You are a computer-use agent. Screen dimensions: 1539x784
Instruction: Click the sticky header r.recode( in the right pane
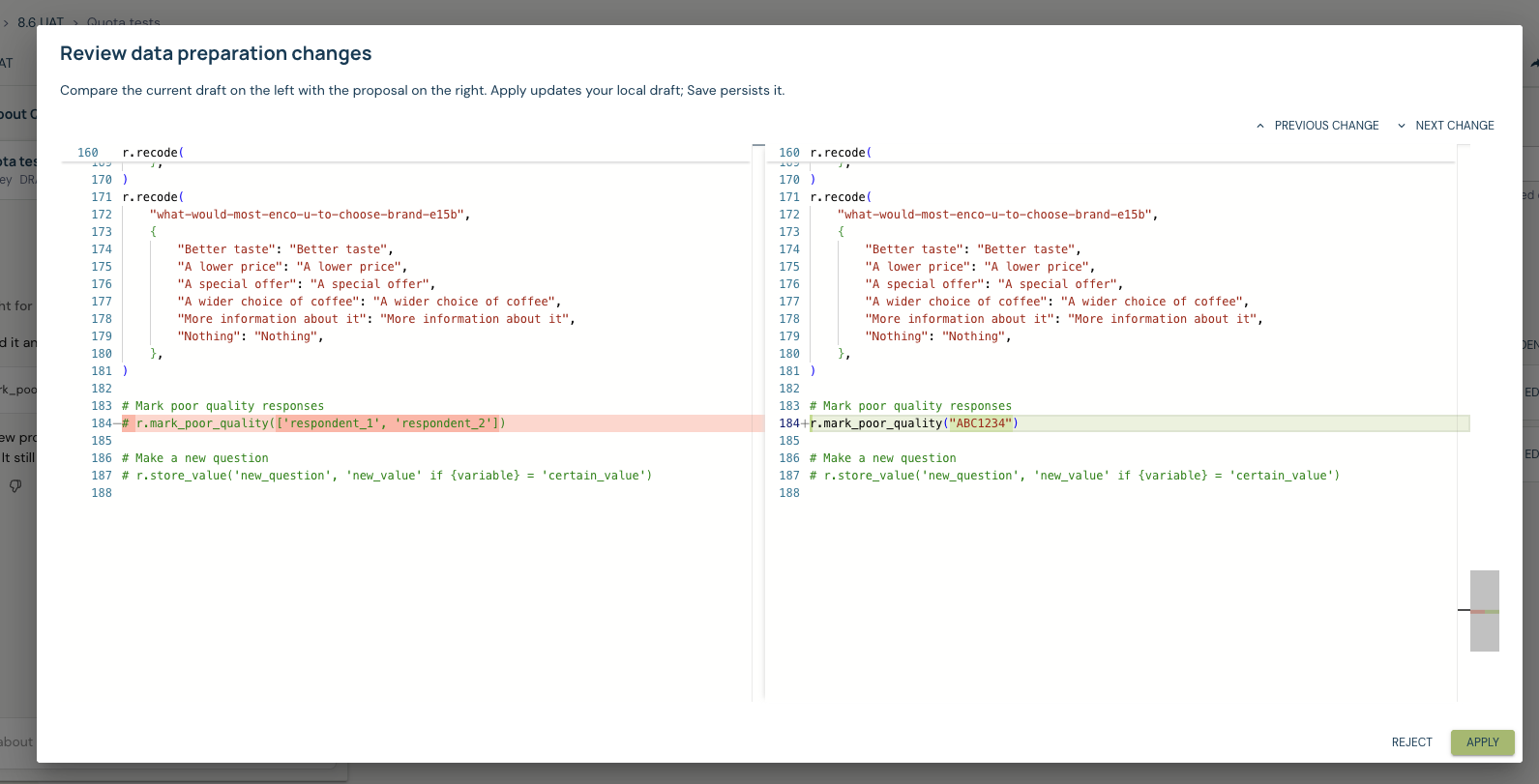click(x=841, y=153)
